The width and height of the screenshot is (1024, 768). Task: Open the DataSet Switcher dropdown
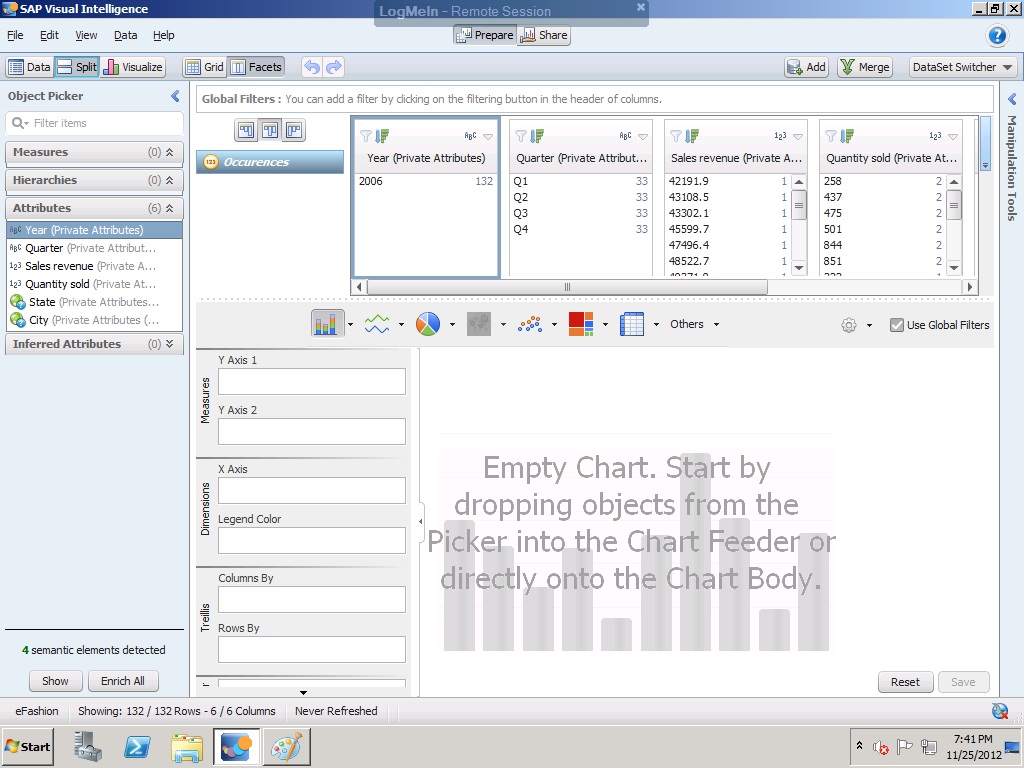pyautogui.click(x=963, y=67)
